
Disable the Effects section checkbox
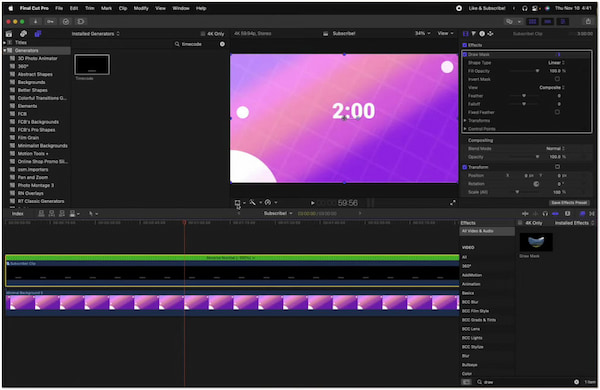[465, 45]
